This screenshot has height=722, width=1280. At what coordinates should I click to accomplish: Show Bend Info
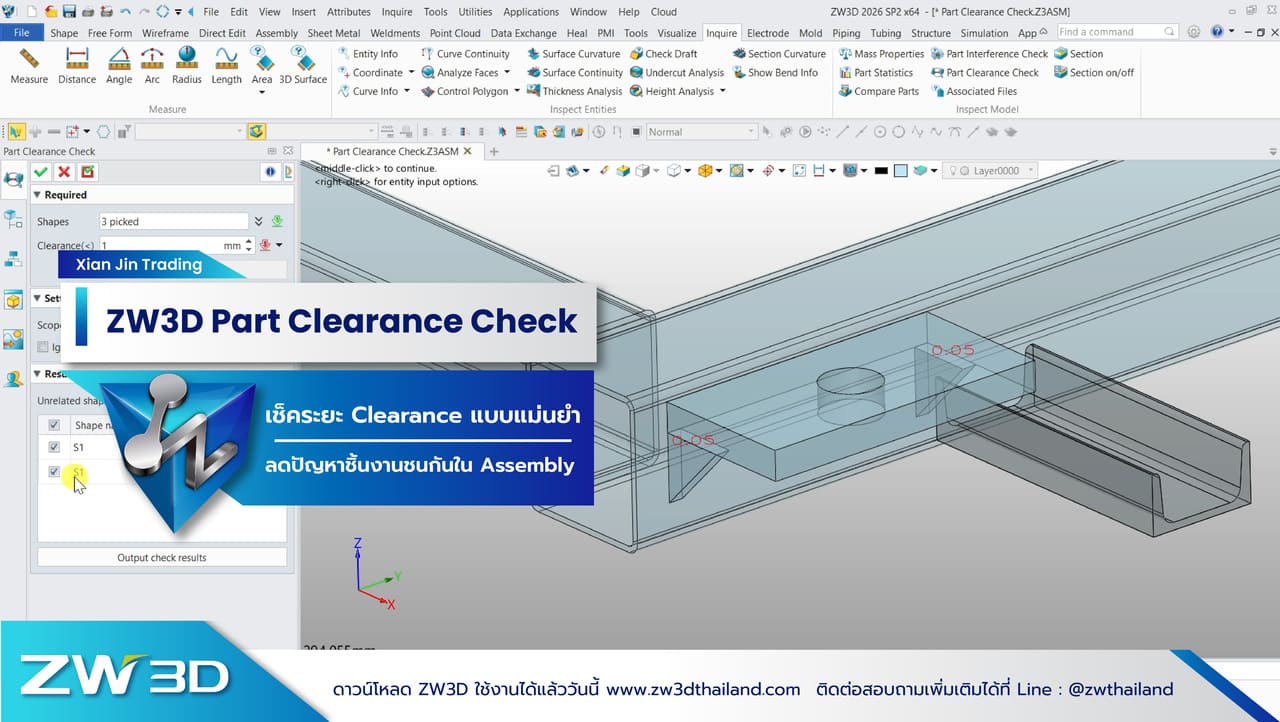tap(775, 73)
